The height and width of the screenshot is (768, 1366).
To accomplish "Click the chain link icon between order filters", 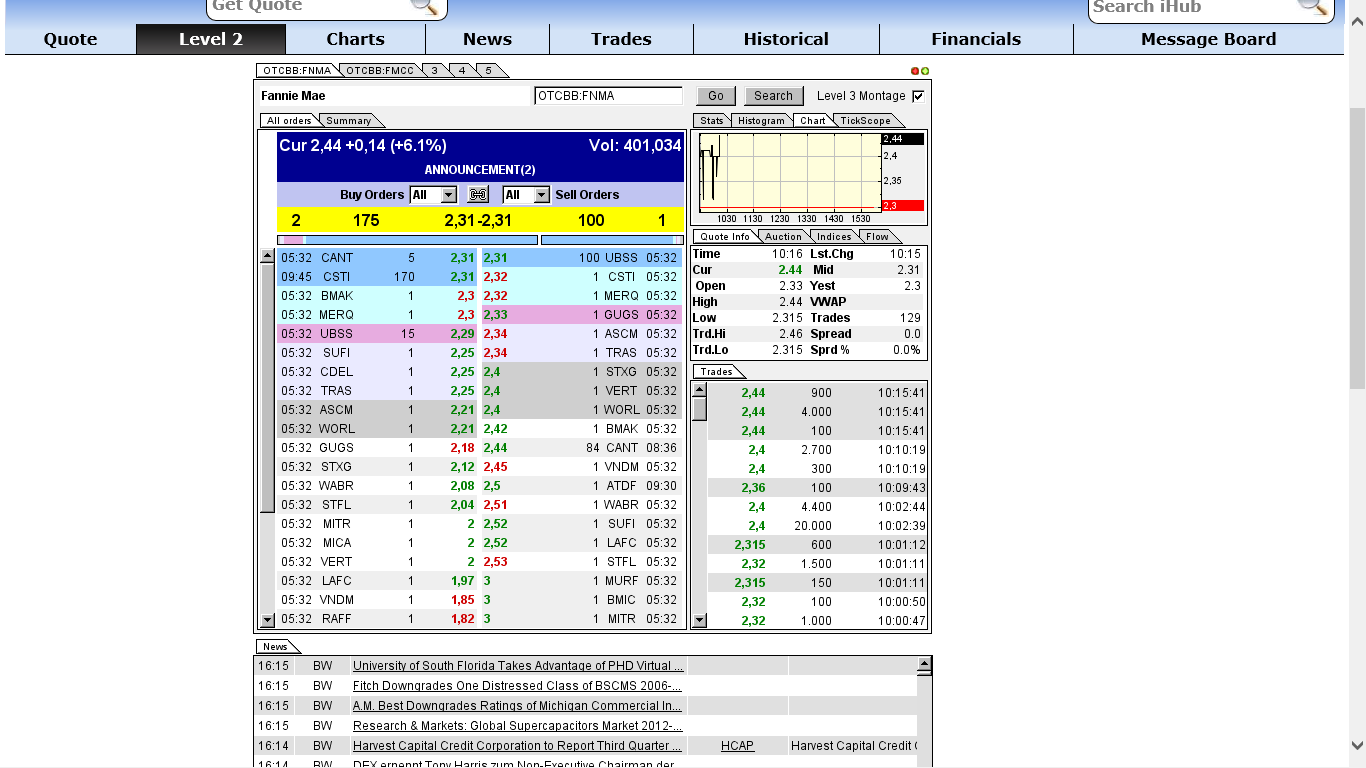I will tap(478, 195).
